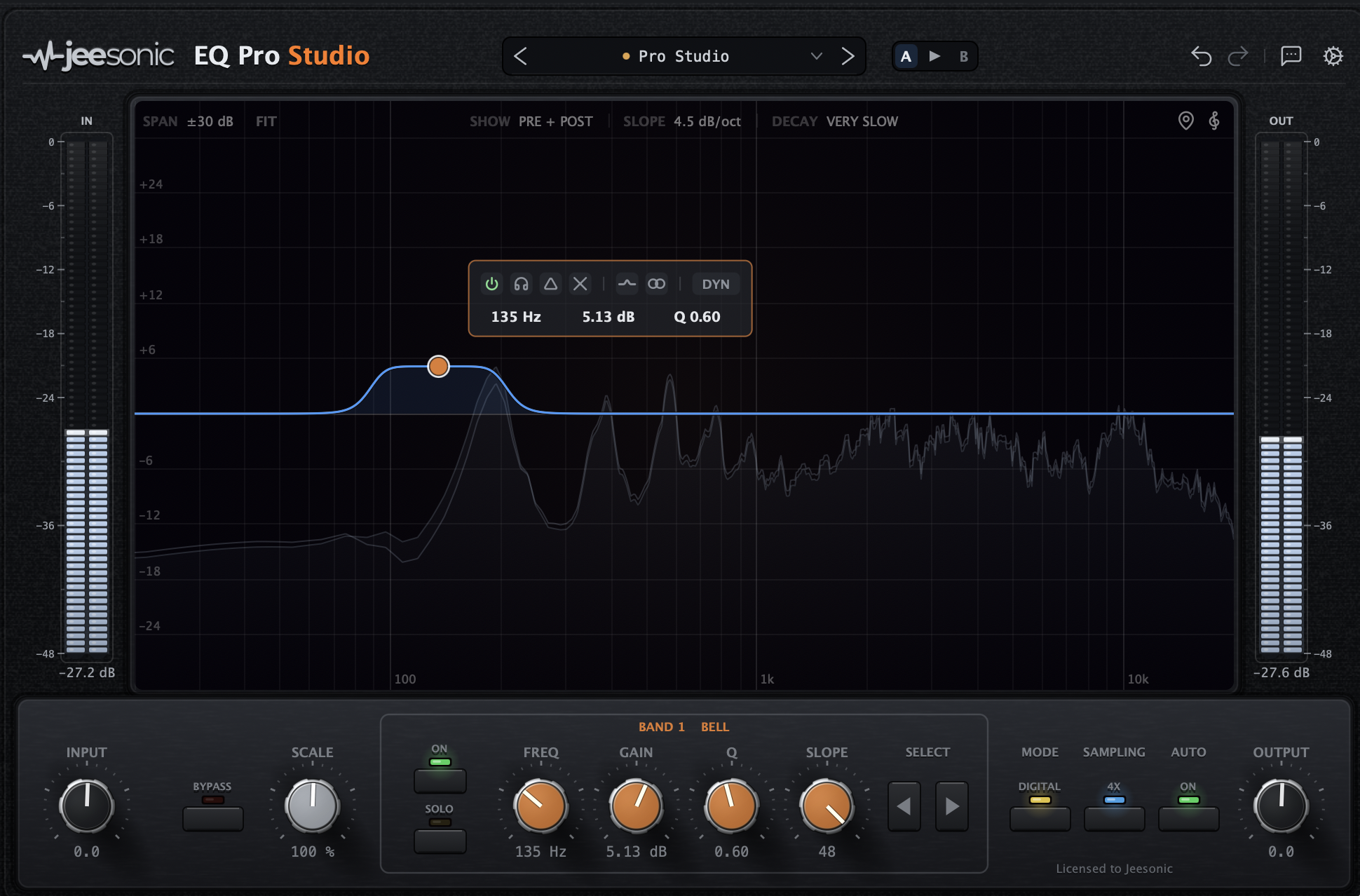Click the treble clef icon
Image resolution: width=1360 pixels, height=896 pixels.
click(x=1214, y=121)
